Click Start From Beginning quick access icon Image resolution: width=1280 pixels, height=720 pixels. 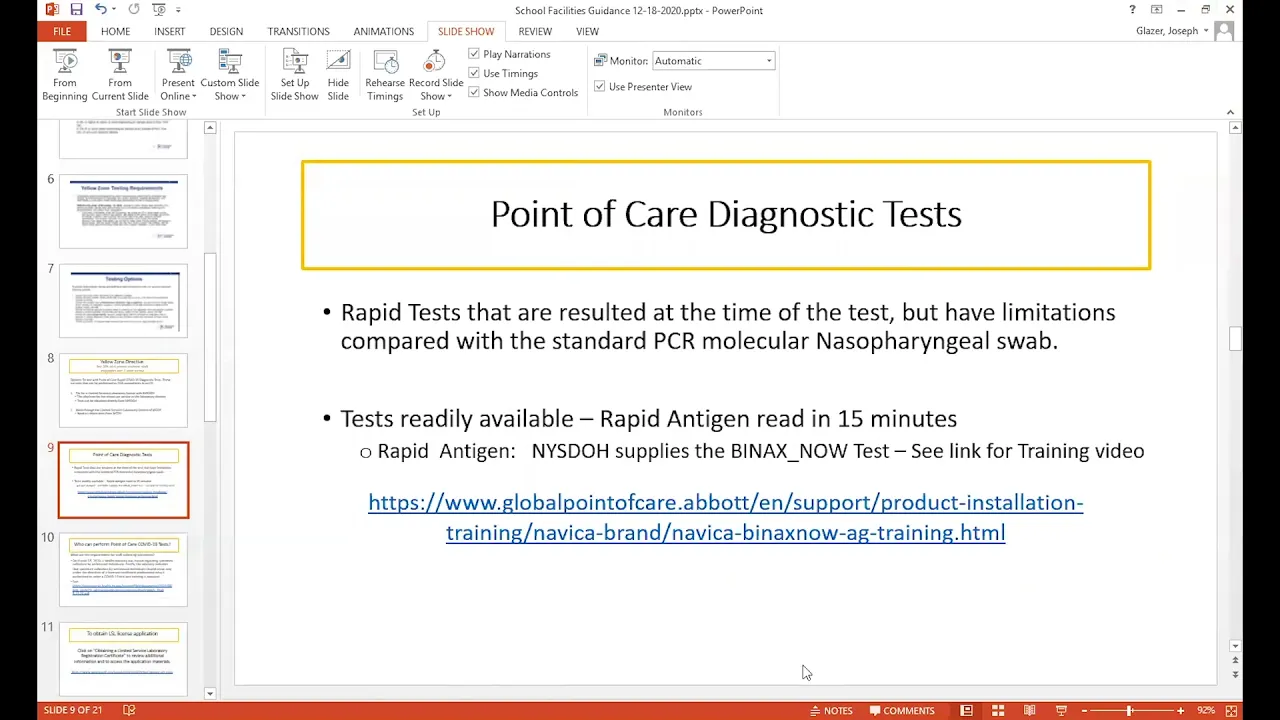coord(159,10)
